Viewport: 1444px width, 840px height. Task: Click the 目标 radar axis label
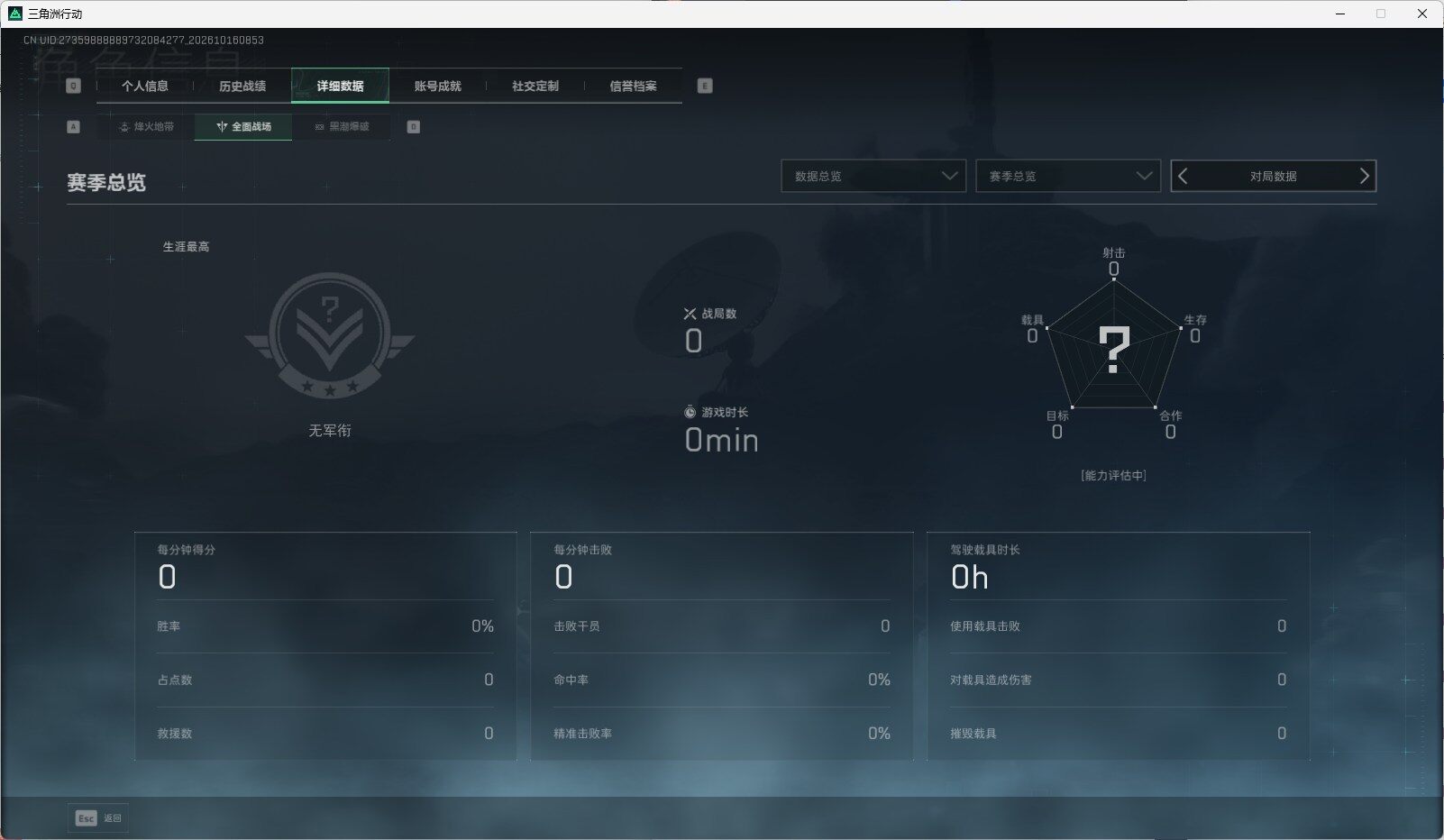click(x=1057, y=415)
